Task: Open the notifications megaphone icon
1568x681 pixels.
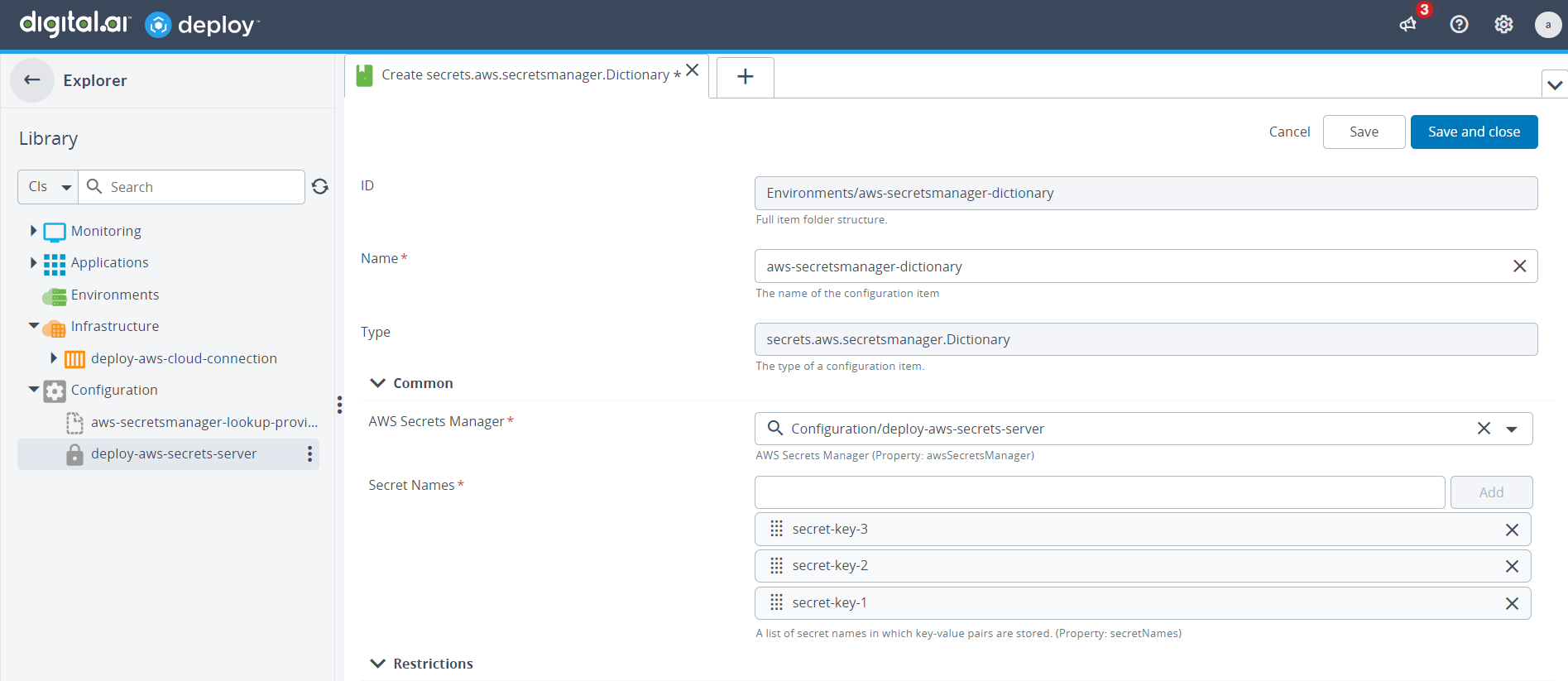Action: coord(1407,25)
